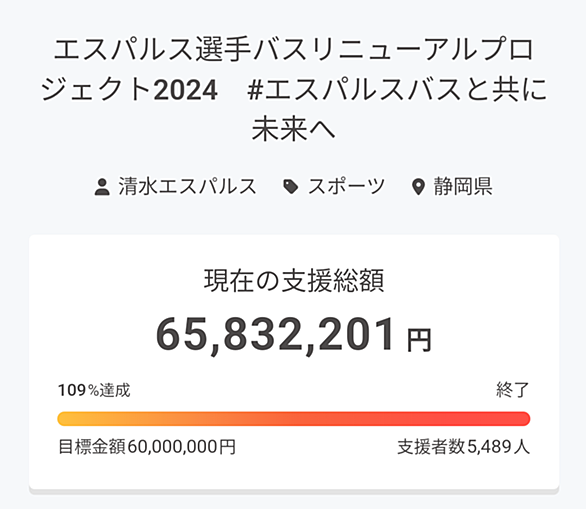Click the 円 symbol after the total
Image resolution: width=586 pixels, height=509 pixels.
(419, 340)
